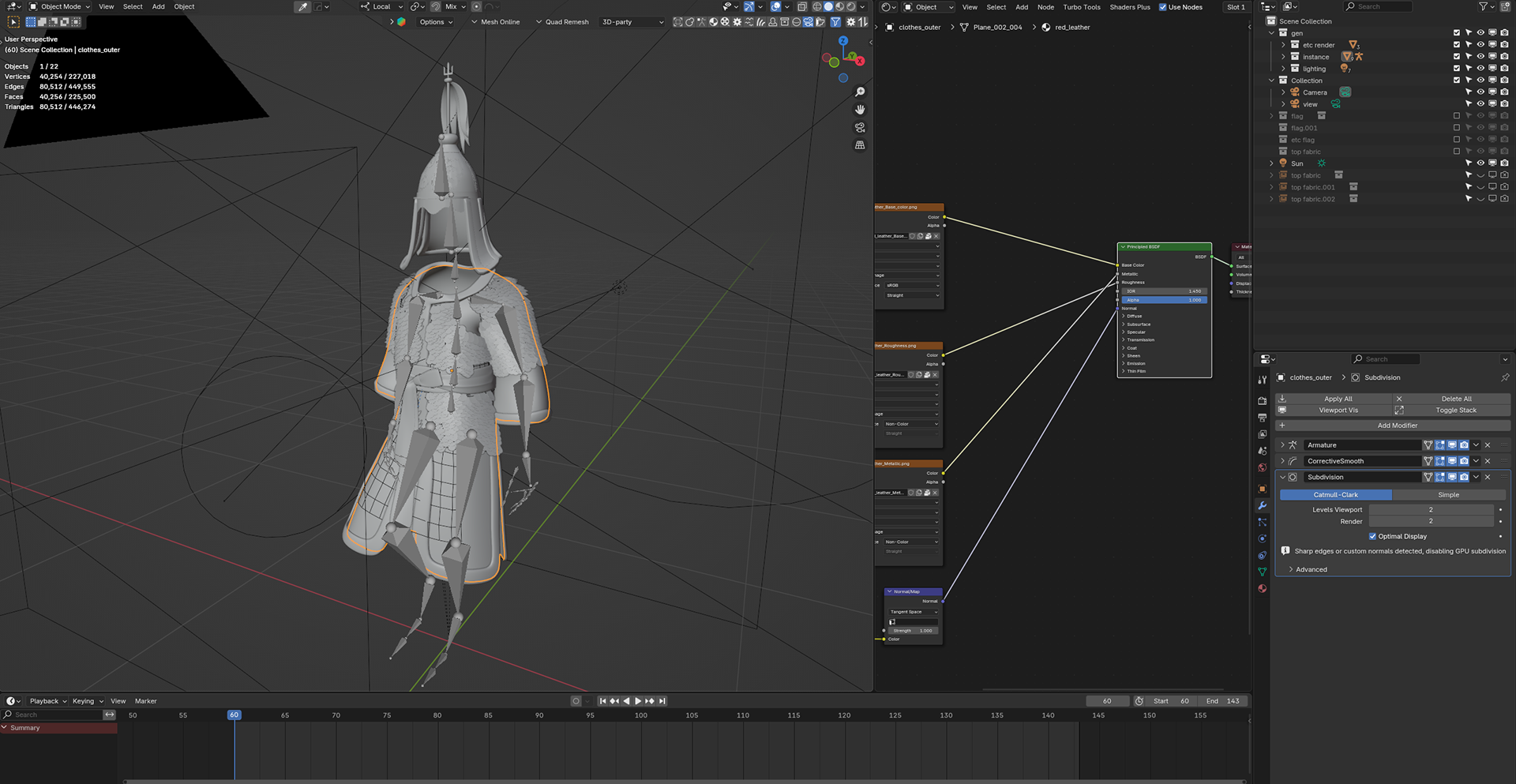This screenshot has width=1516, height=784.
Task: Click the viewport pan hand icon
Action: [x=860, y=110]
